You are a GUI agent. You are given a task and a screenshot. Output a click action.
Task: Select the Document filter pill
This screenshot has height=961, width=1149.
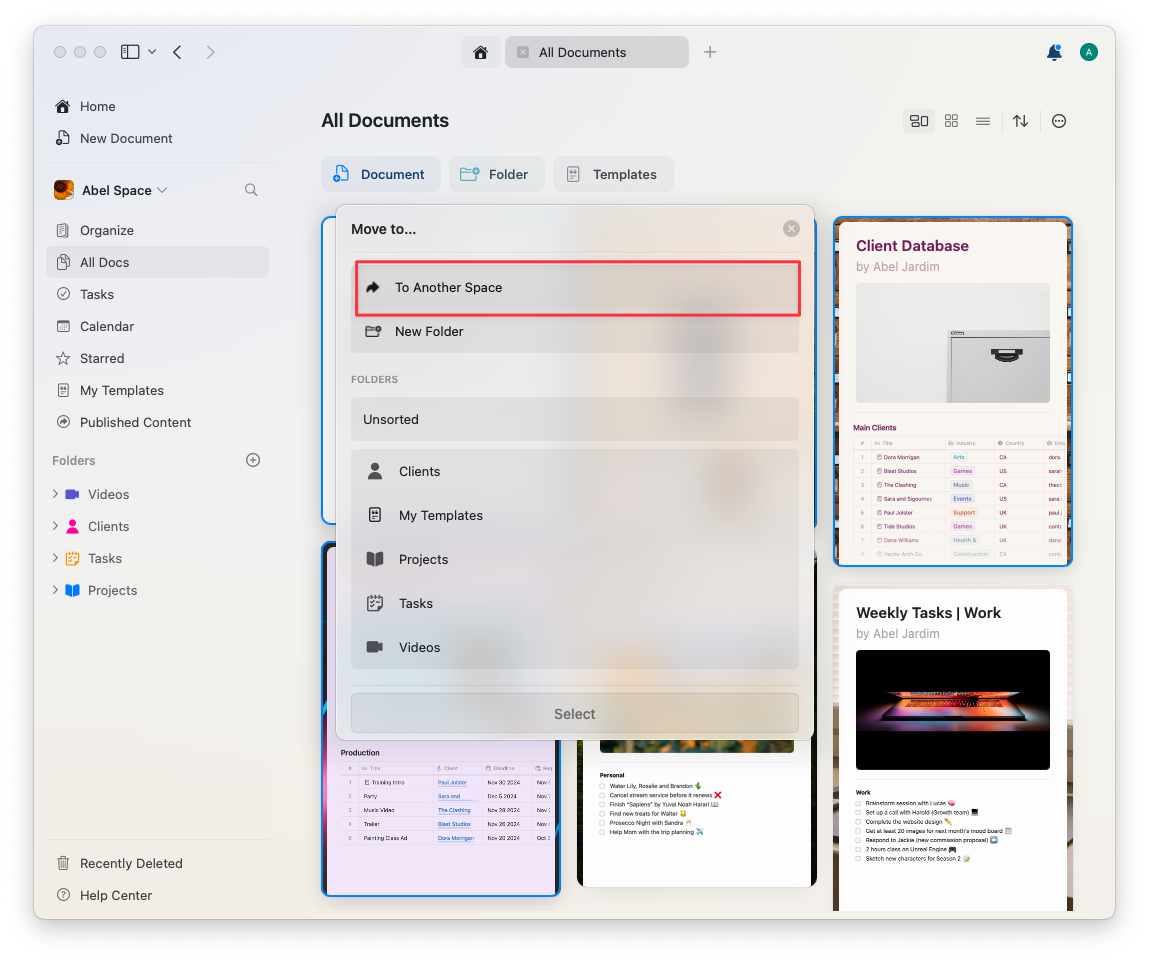[381, 173]
